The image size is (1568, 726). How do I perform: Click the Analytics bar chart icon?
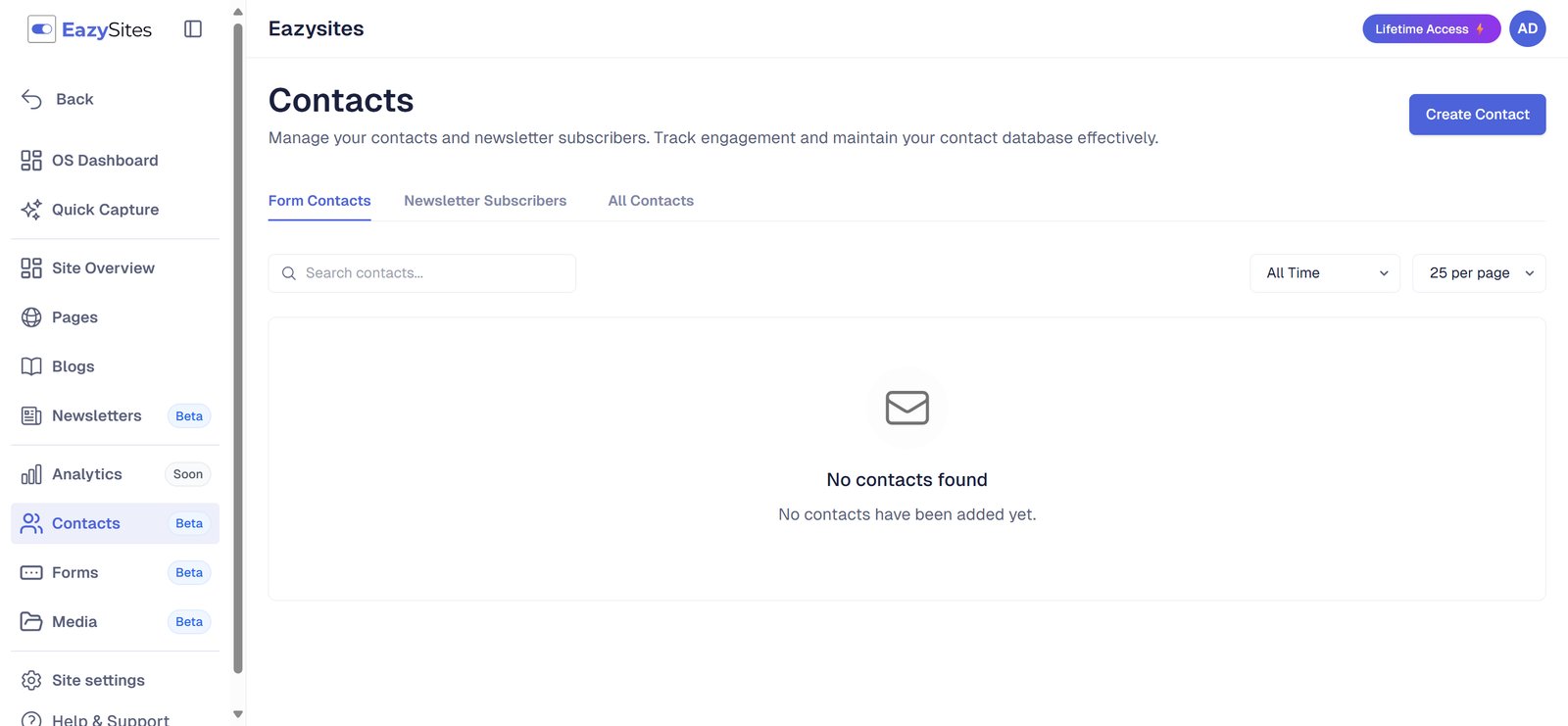pyautogui.click(x=31, y=475)
